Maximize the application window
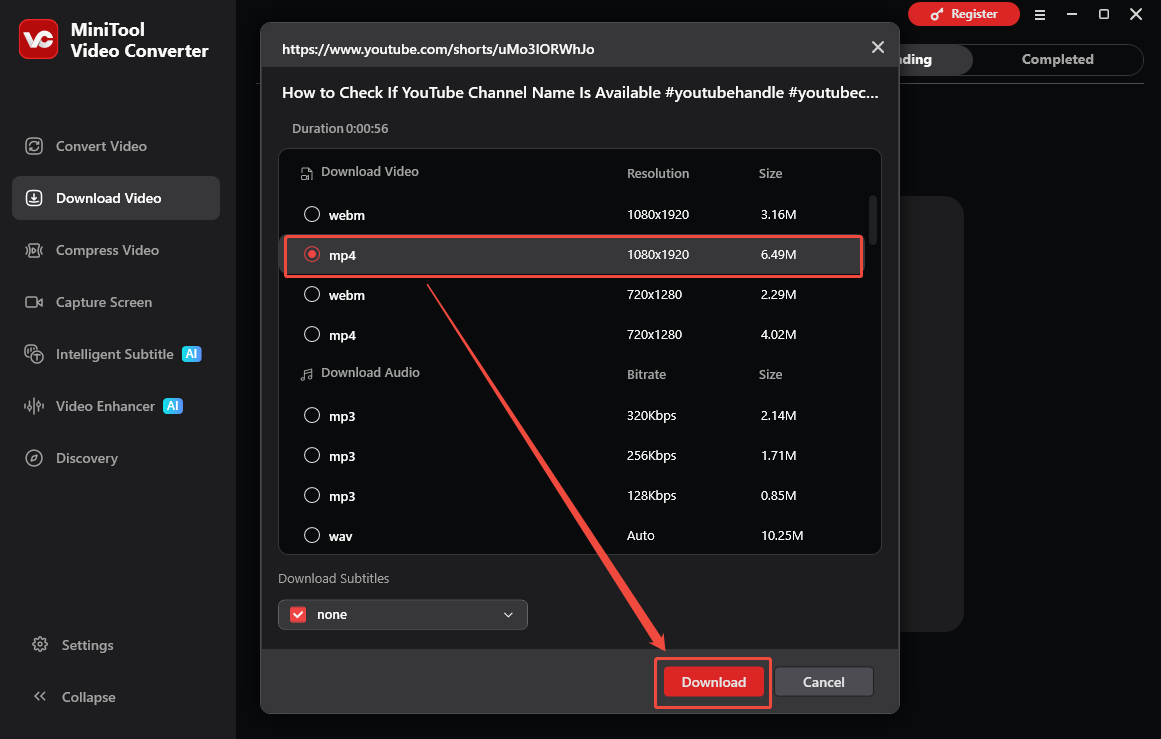1161x739 pixels. point(1103,14)
